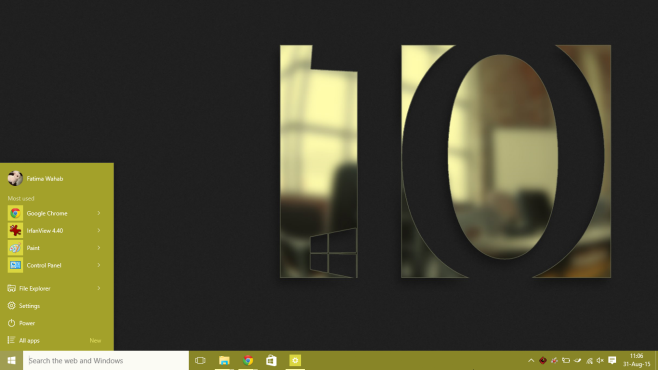658x370 pixels.
Task: Click the tray icon left of Wi-Fi
Action: point(577,360)
